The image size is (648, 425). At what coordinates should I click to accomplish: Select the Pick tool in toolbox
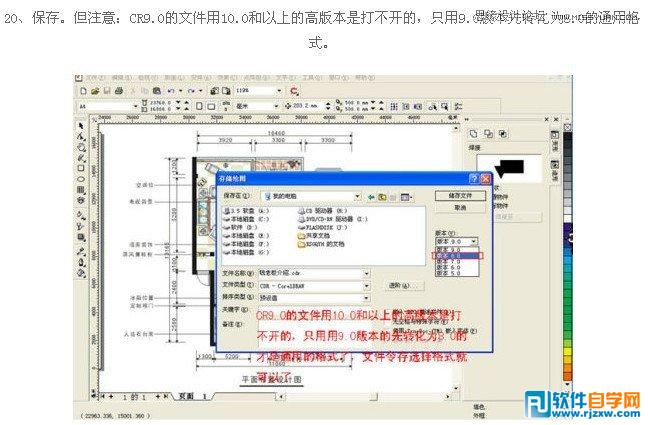tap(81, 126)
